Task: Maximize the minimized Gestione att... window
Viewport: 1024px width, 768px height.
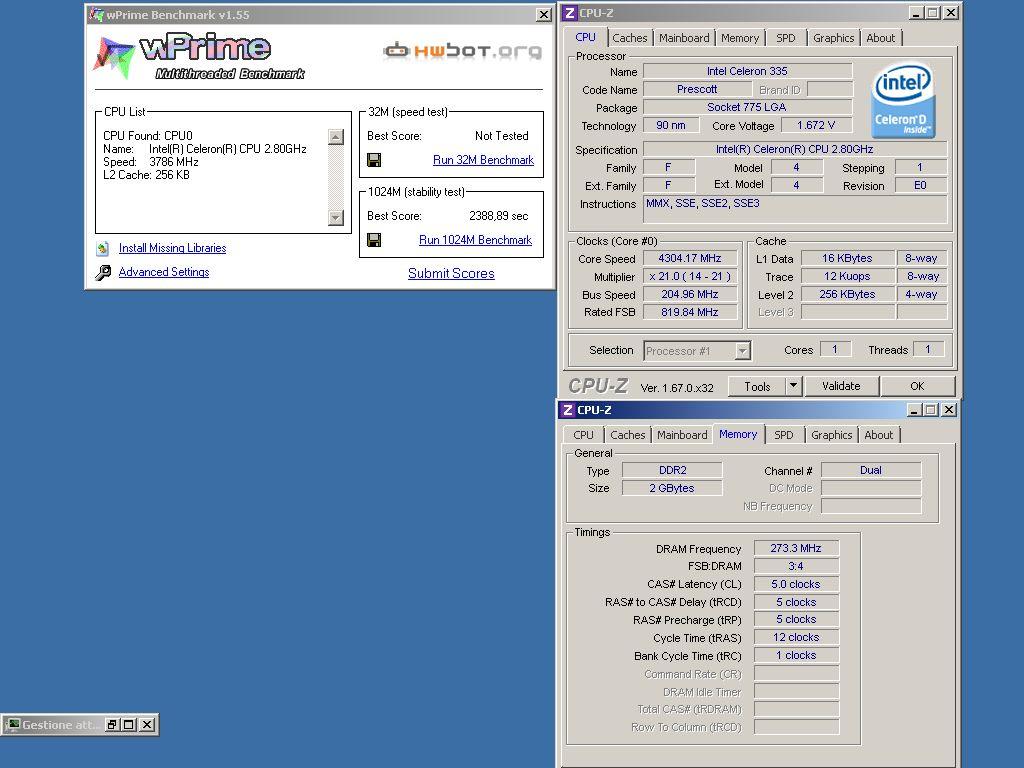Action: click(129, 725)
